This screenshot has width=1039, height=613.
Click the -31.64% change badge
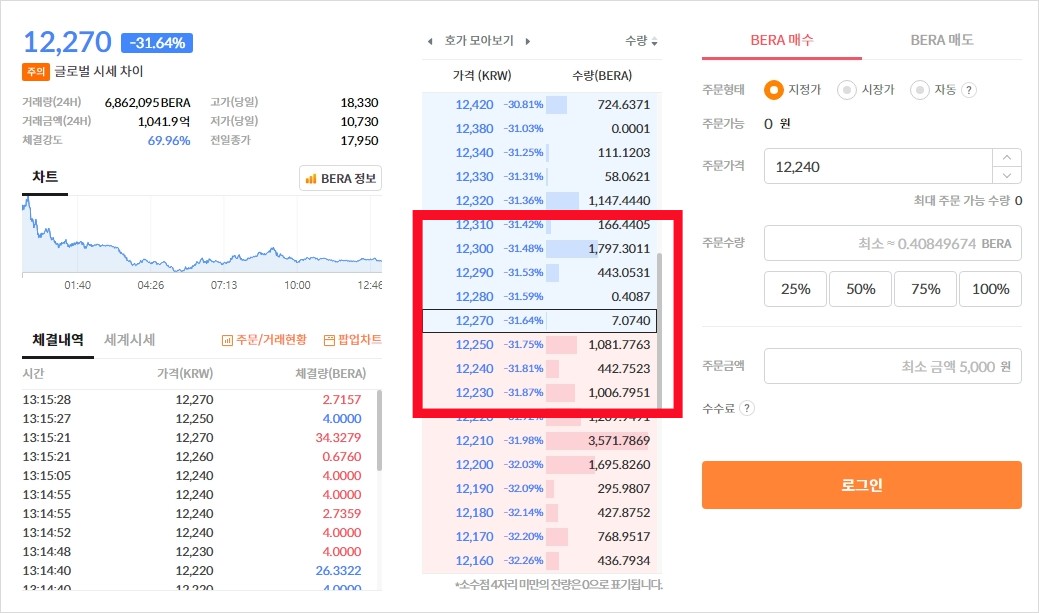coord(157,43)
